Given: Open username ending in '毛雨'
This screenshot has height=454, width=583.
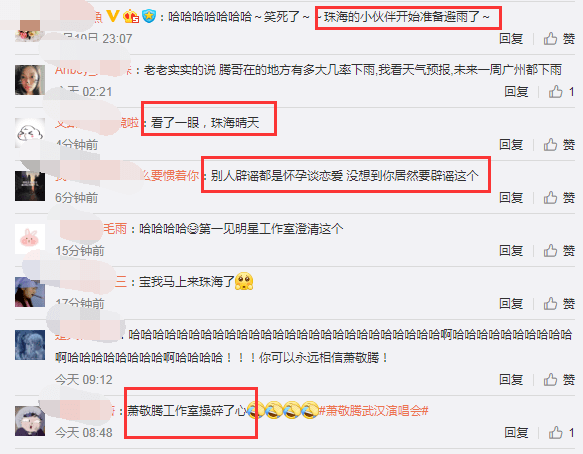Looking at the screenshot, I should [115, 229].
